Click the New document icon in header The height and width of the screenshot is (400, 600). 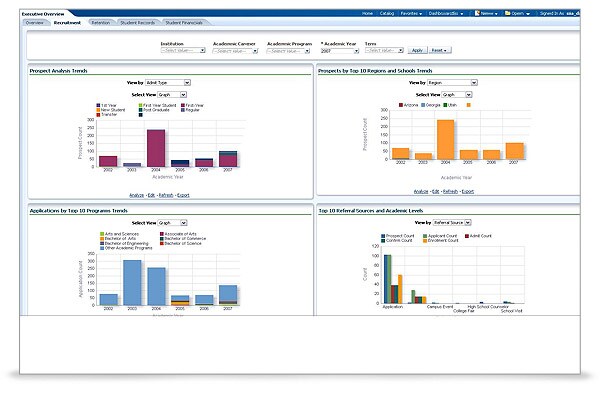[x=477, y=13]
